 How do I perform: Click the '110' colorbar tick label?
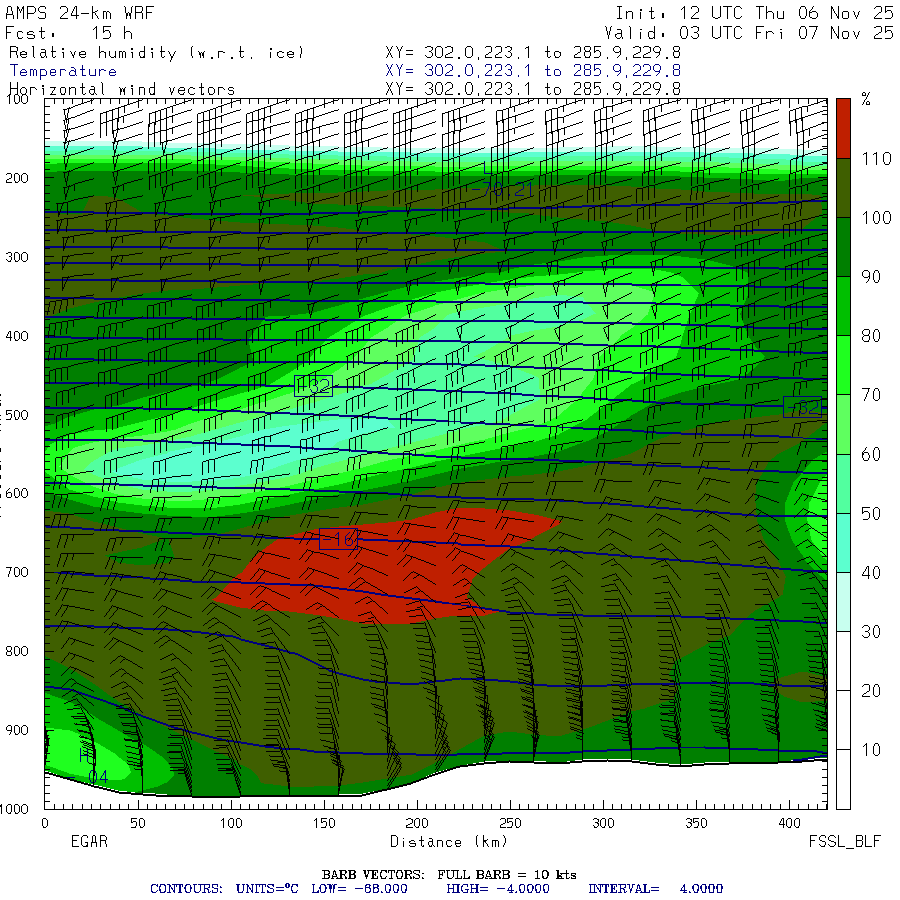[876, 158]
